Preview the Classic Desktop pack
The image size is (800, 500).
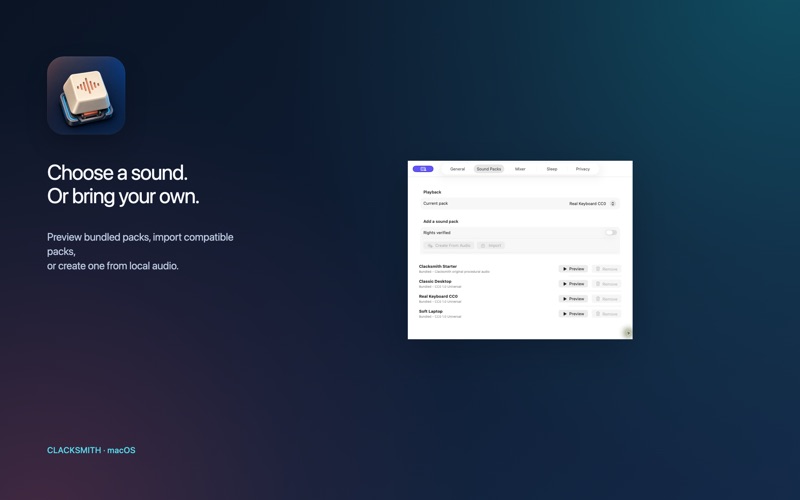(x=573, y=284)
